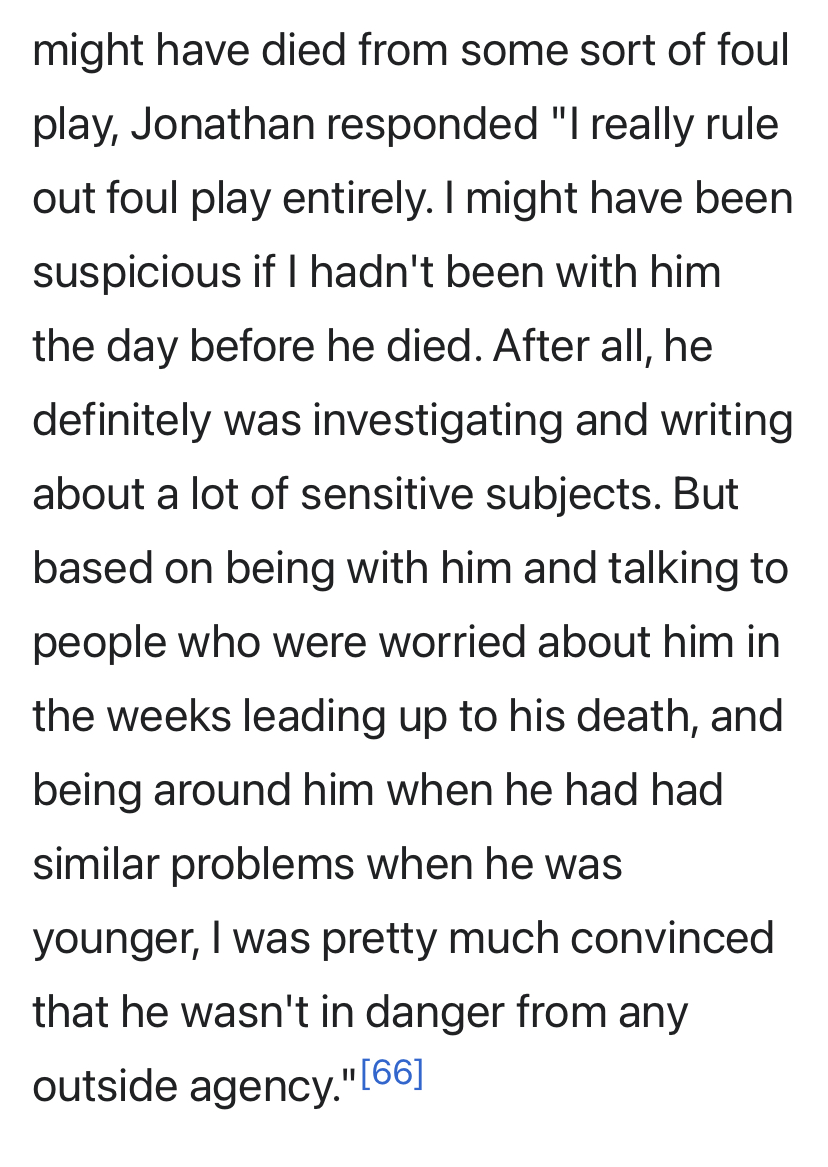
Task: Click the word "subjects" in the text
Action: [x=574, y=494]
